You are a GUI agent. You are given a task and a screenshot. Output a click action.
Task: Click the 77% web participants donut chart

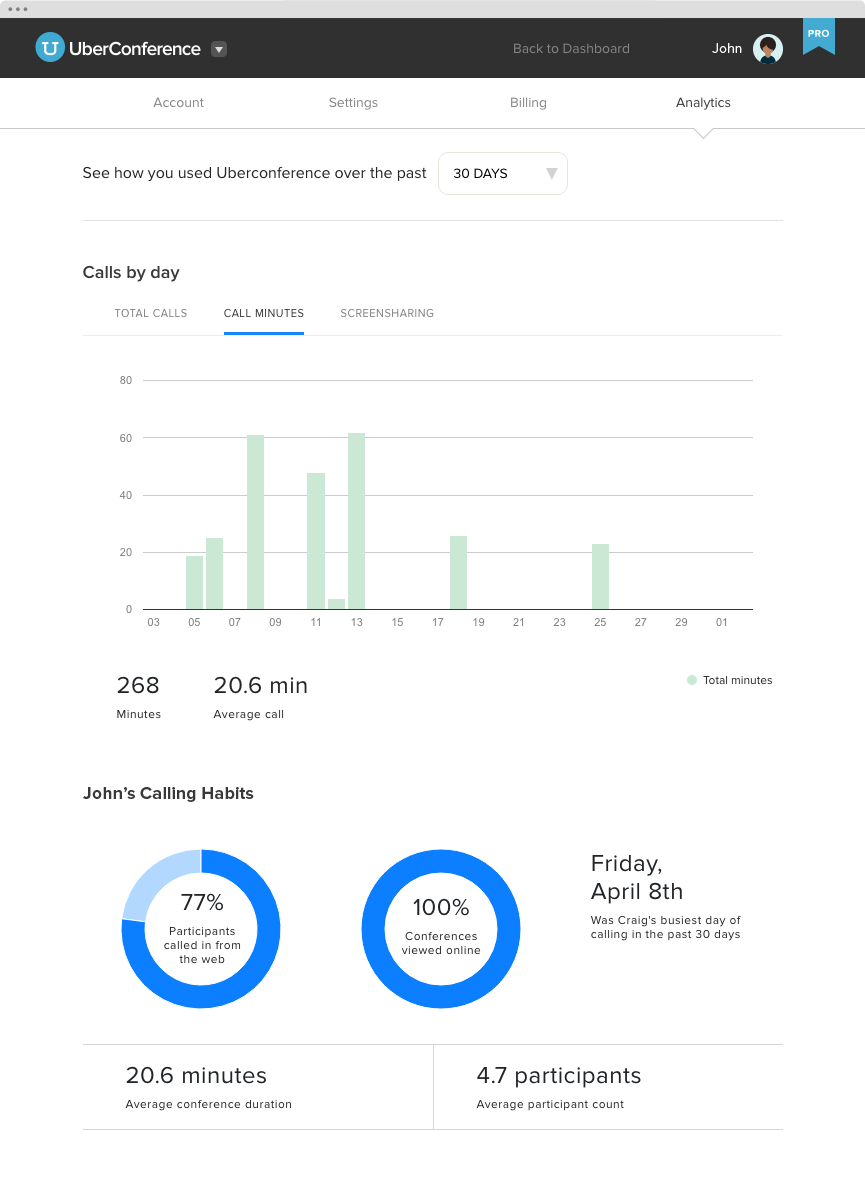coord(201,929)
